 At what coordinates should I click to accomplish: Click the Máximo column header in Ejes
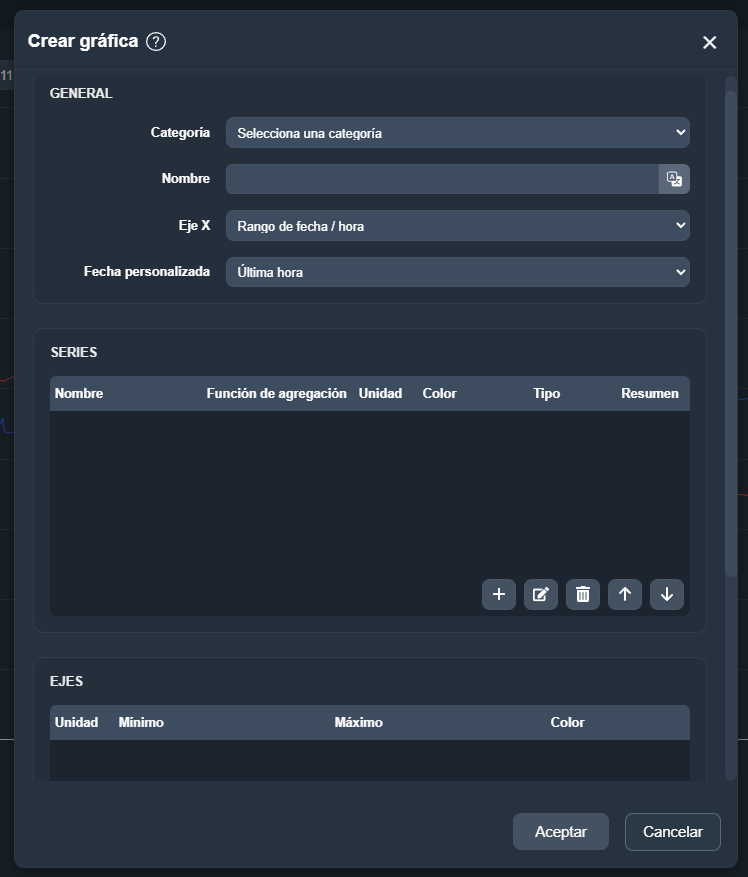[x=358, y=723]
